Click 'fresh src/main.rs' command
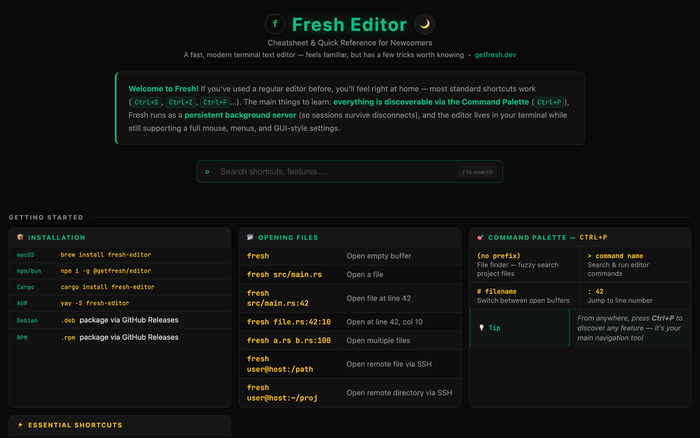Image resolution: width=700 pixels, height=438 pixels. click(x=284, y=275)
